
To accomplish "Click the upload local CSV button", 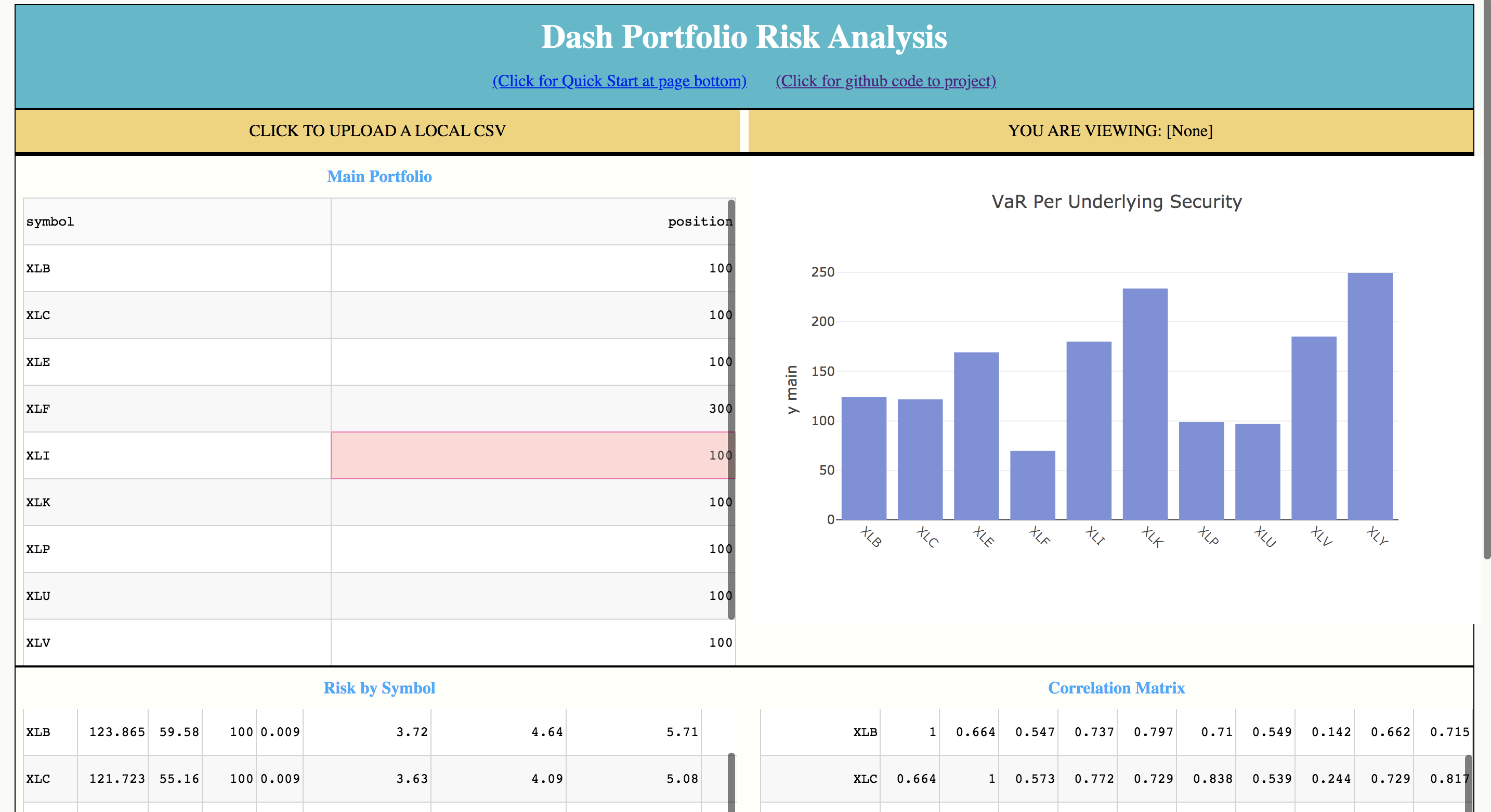I will click(377, 131).
